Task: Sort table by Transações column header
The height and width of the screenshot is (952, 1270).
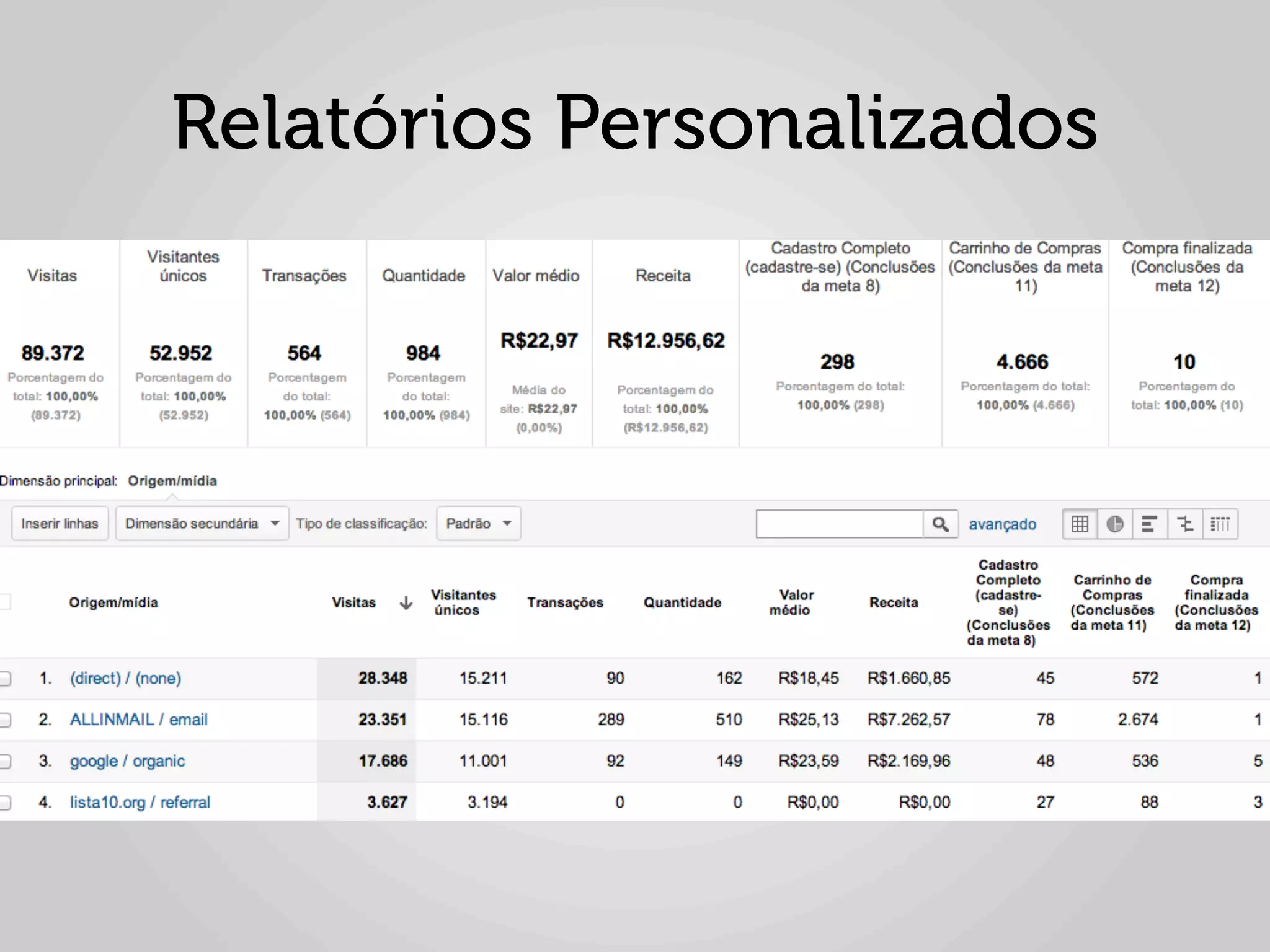Action: pos(565,602)
